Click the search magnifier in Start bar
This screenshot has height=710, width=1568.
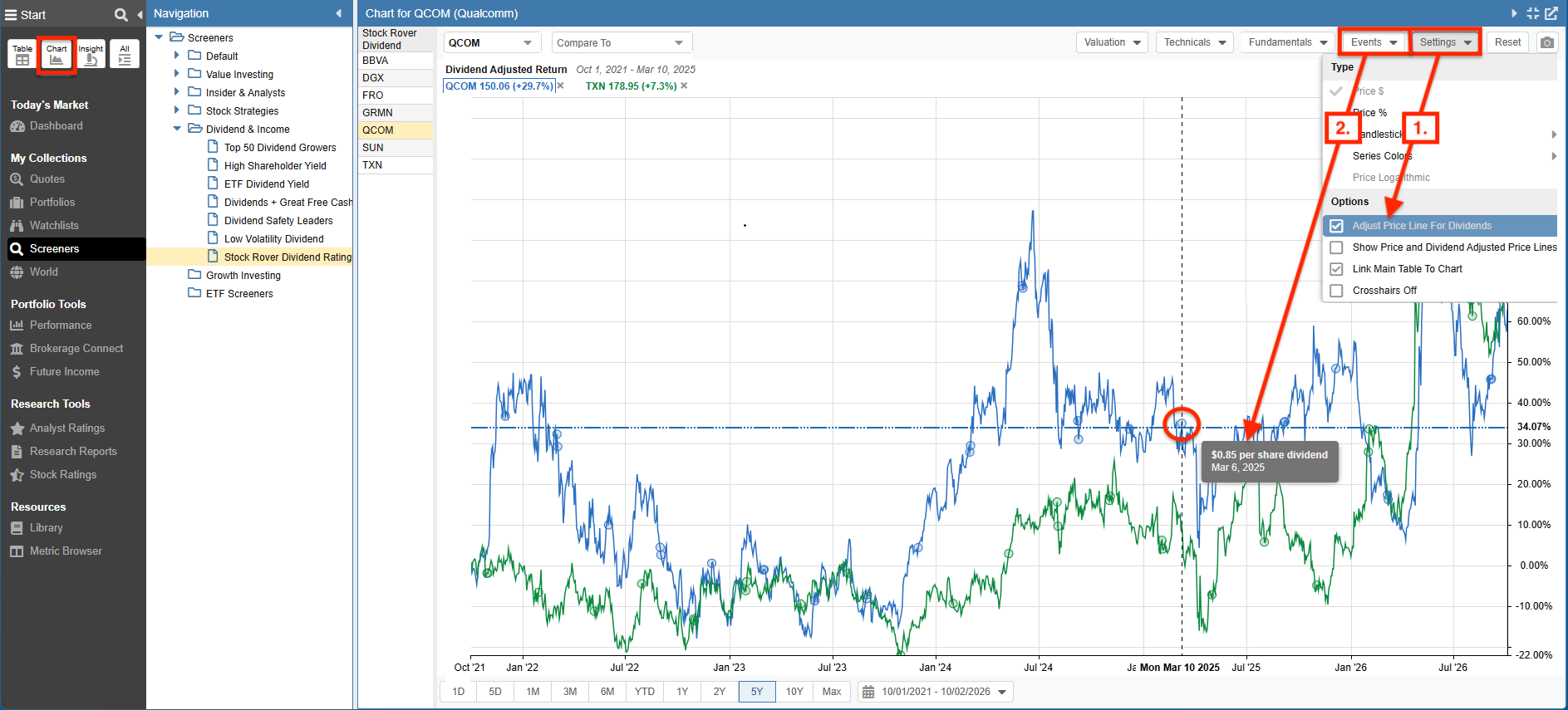[x=120, y=14]
